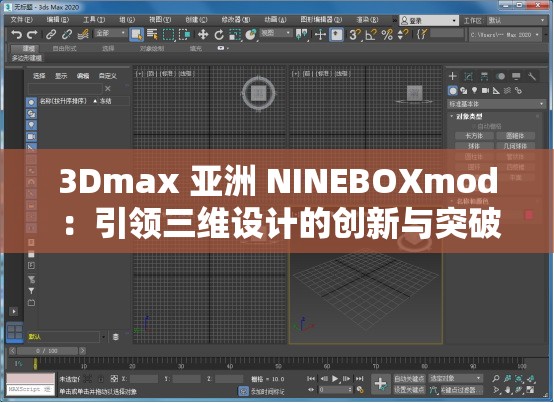Activate the Select Object tool

[136, 34]
